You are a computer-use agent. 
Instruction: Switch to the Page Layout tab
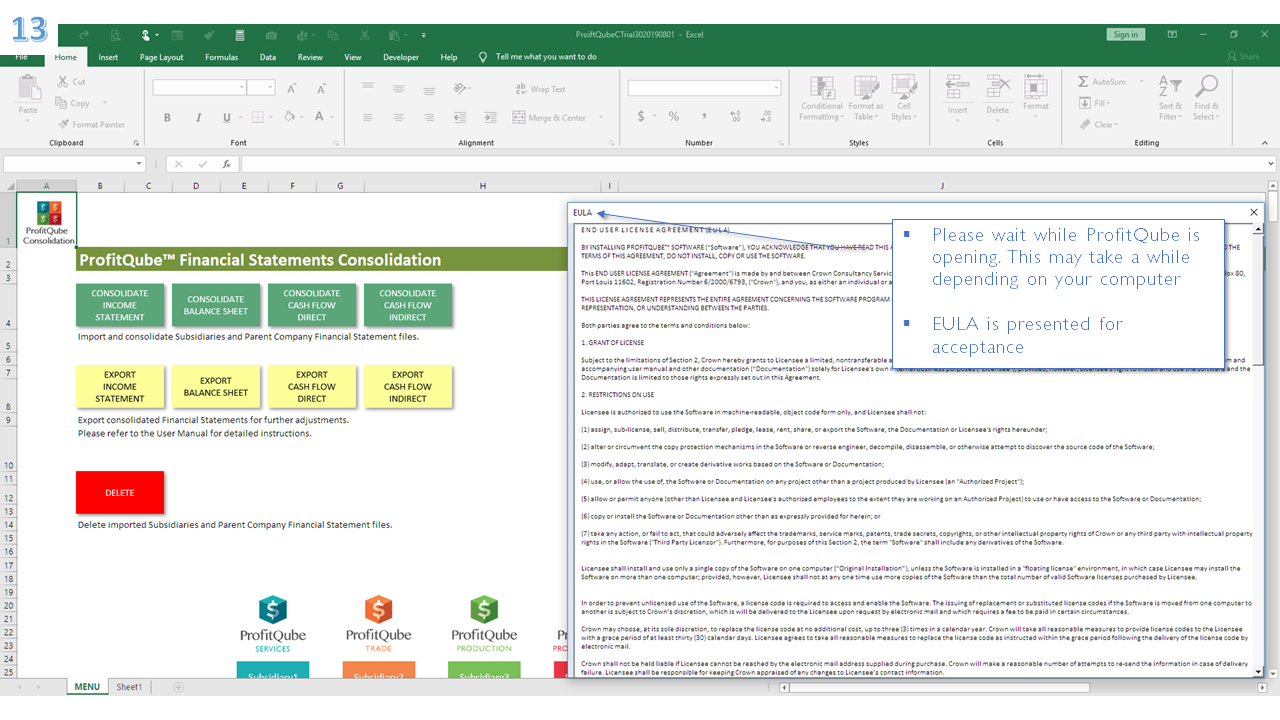point(161,57)
